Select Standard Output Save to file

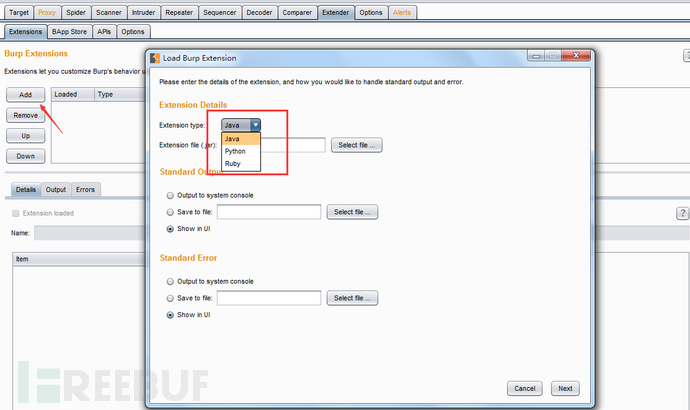click(x=170, y=212)
